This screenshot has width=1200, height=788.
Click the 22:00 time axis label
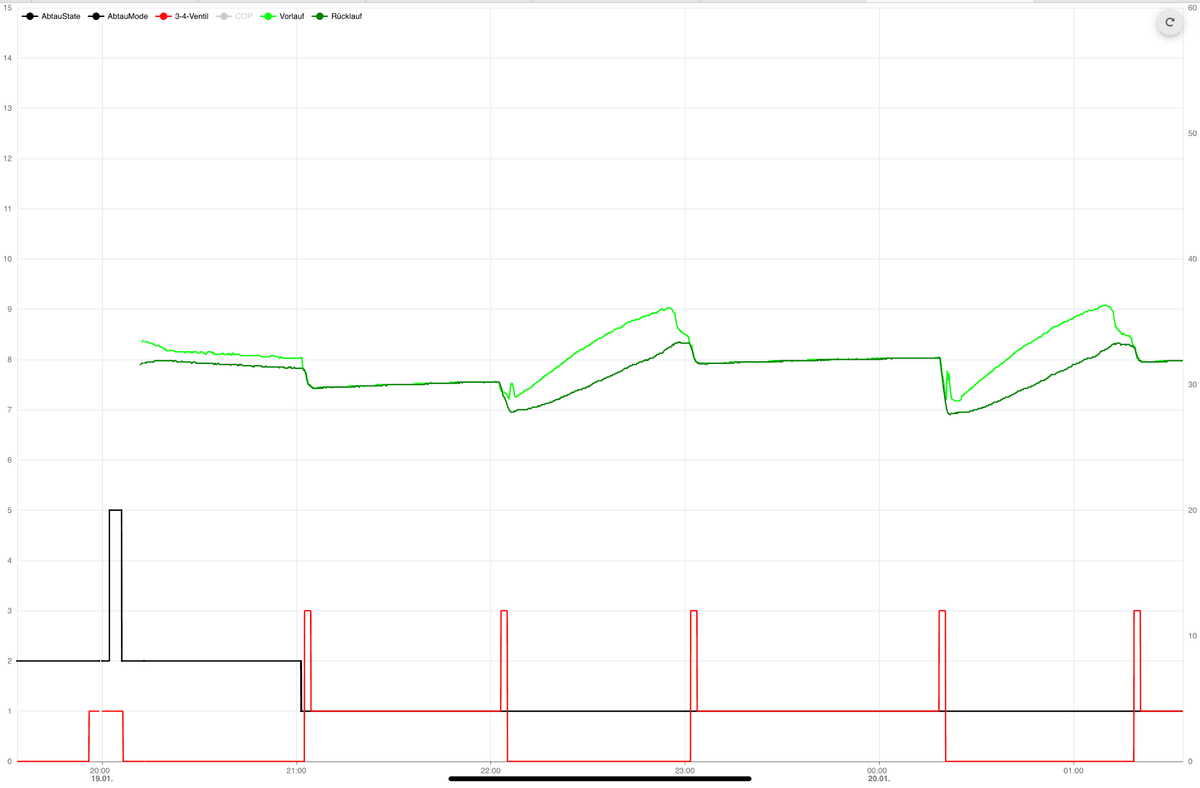490,771
